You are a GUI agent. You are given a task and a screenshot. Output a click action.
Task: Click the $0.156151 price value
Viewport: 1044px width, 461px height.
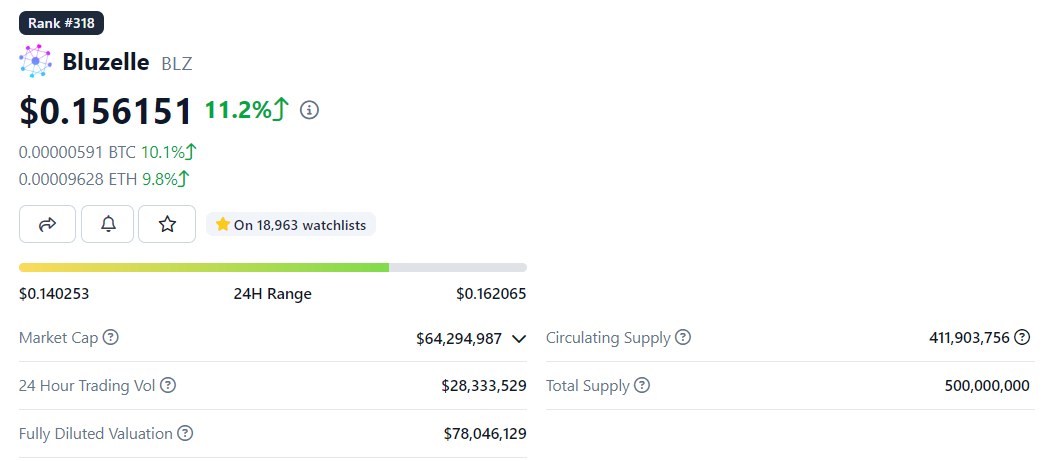pyautogui.click(x=106, y=110)
